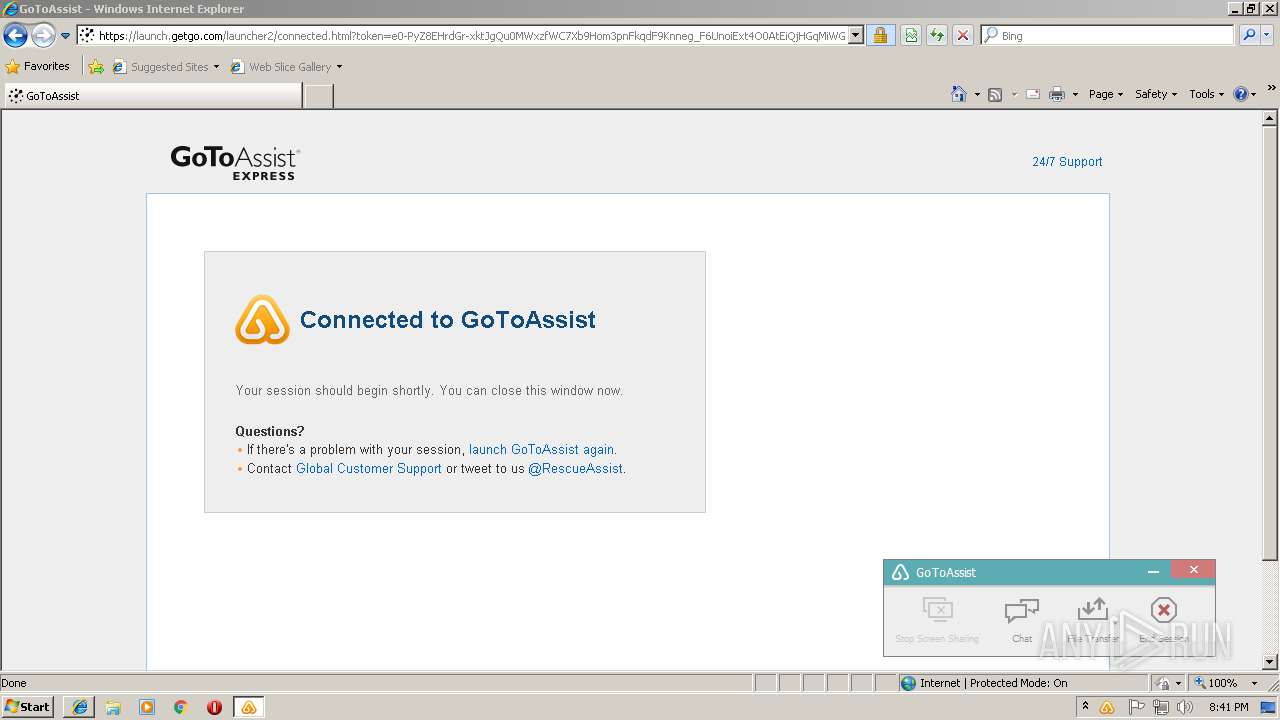Click 24/7 Support link
This screenshot has height=720, width=1280.
point(1067,161)
